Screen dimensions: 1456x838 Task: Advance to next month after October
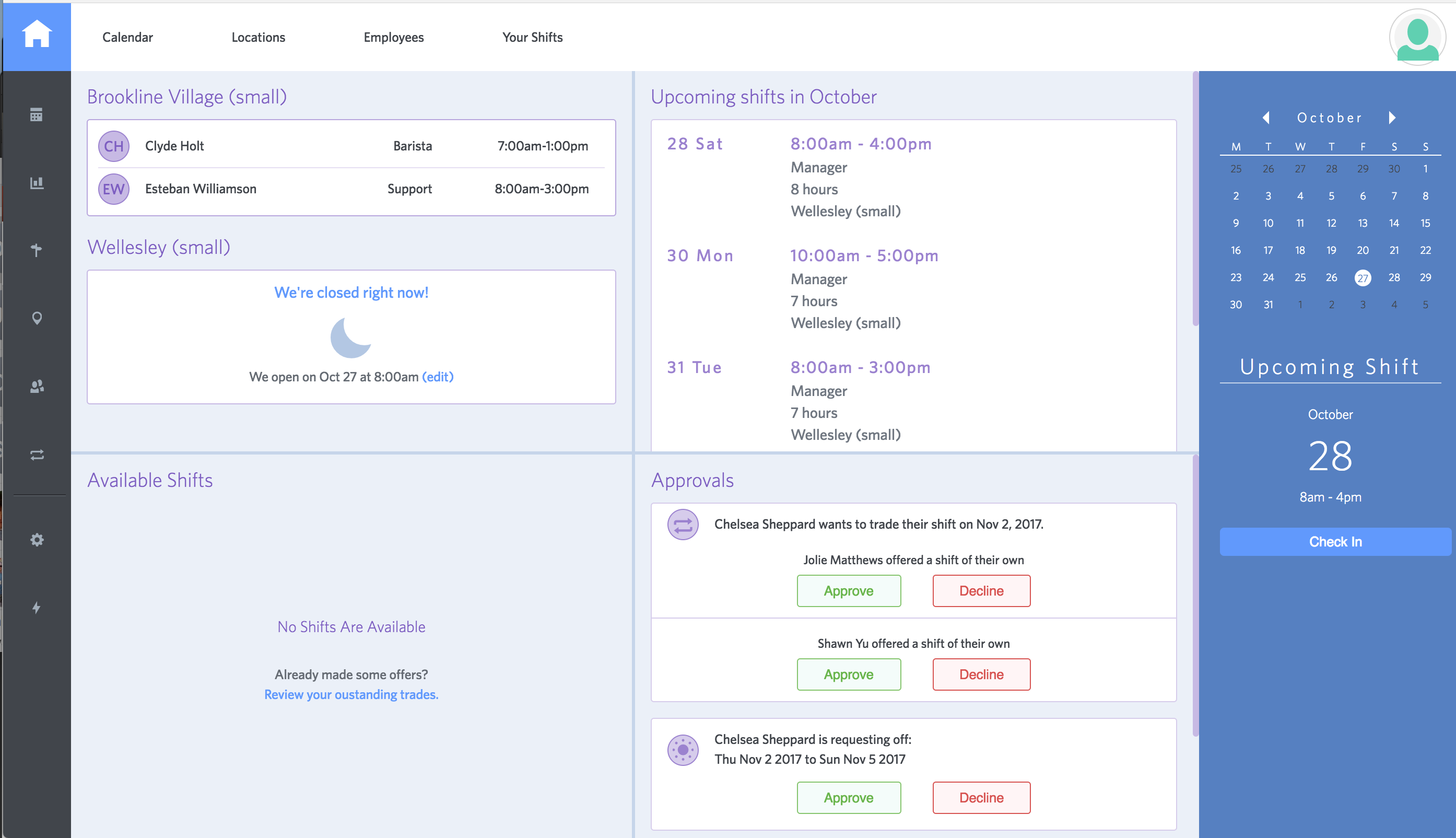pos(1392,118)
